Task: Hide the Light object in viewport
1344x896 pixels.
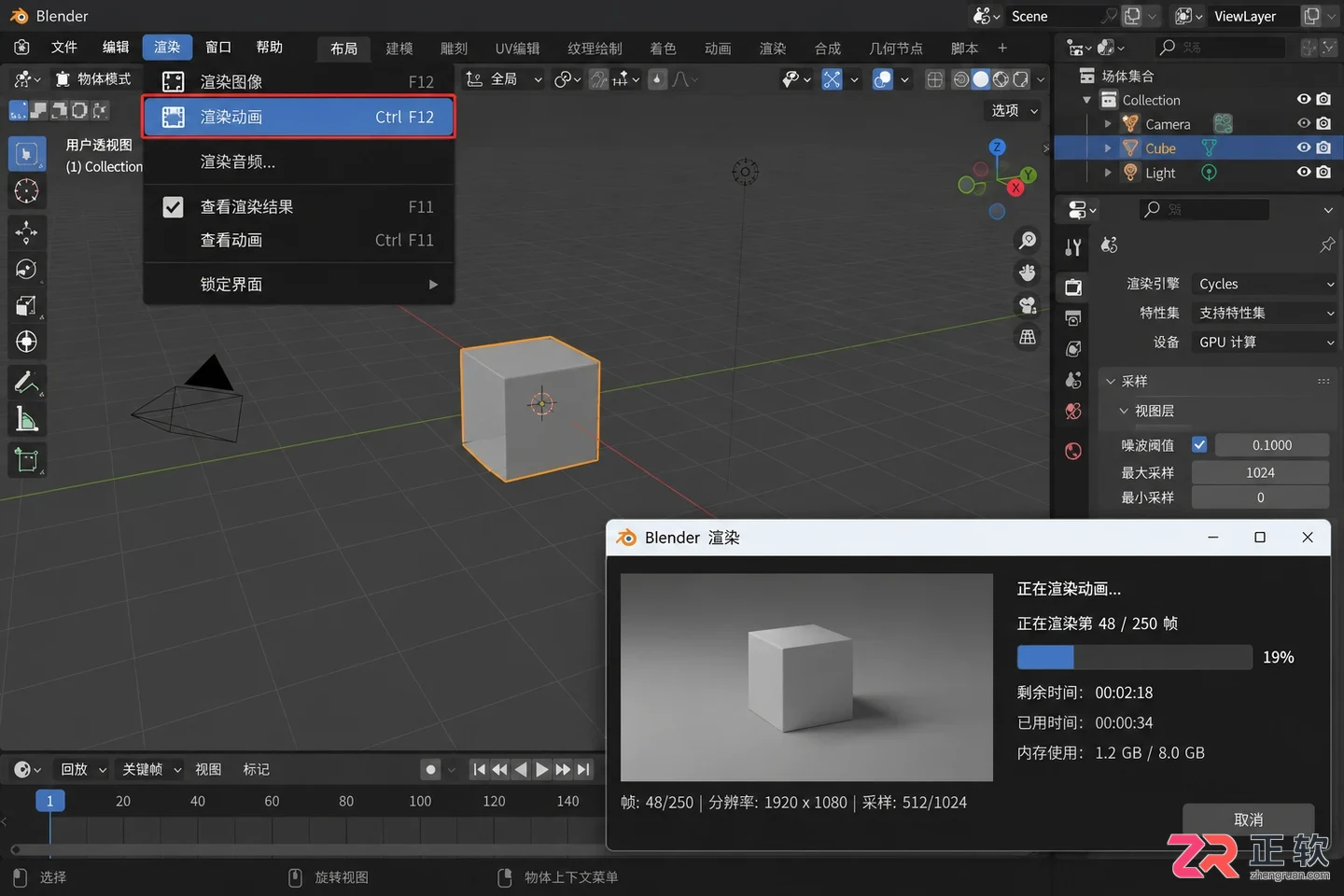Action: click(x=1304, y=172)
